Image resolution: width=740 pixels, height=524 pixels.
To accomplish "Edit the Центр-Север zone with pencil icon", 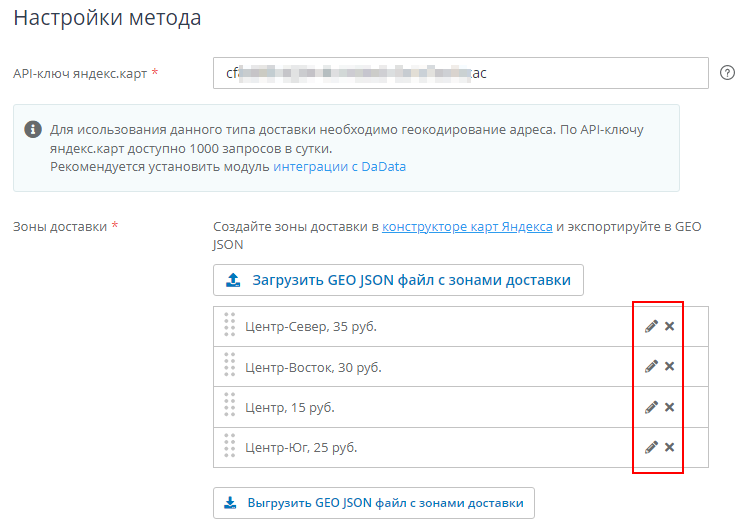I will (651, 326).
